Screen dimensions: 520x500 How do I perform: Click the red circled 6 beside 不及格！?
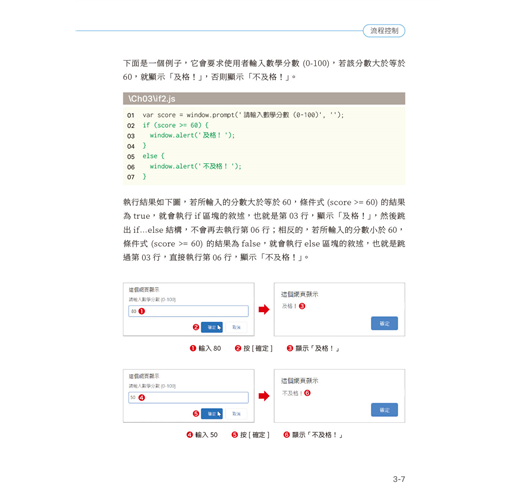(x=307, y=393)
